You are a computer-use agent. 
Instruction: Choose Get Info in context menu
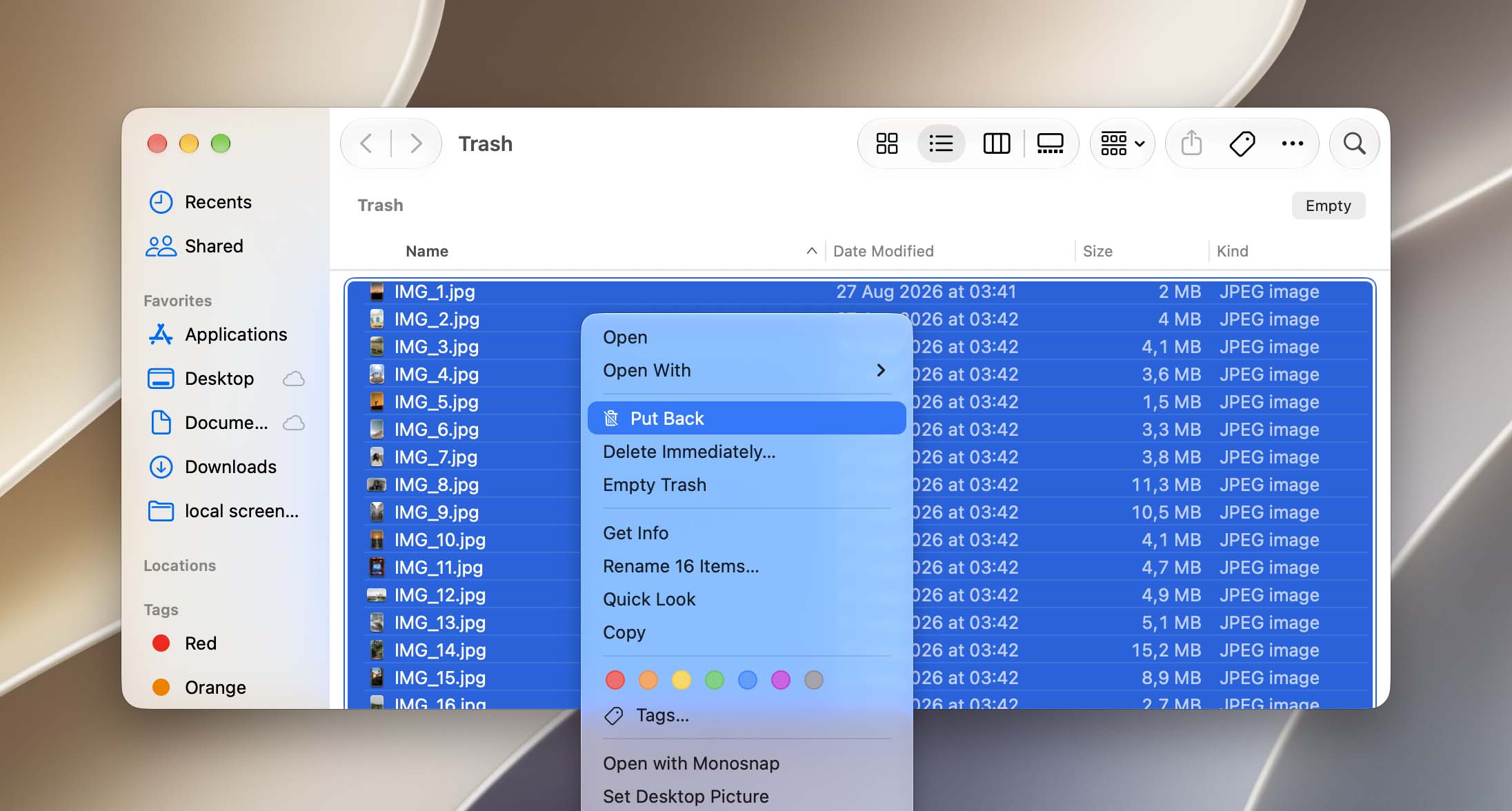[746, 533]
